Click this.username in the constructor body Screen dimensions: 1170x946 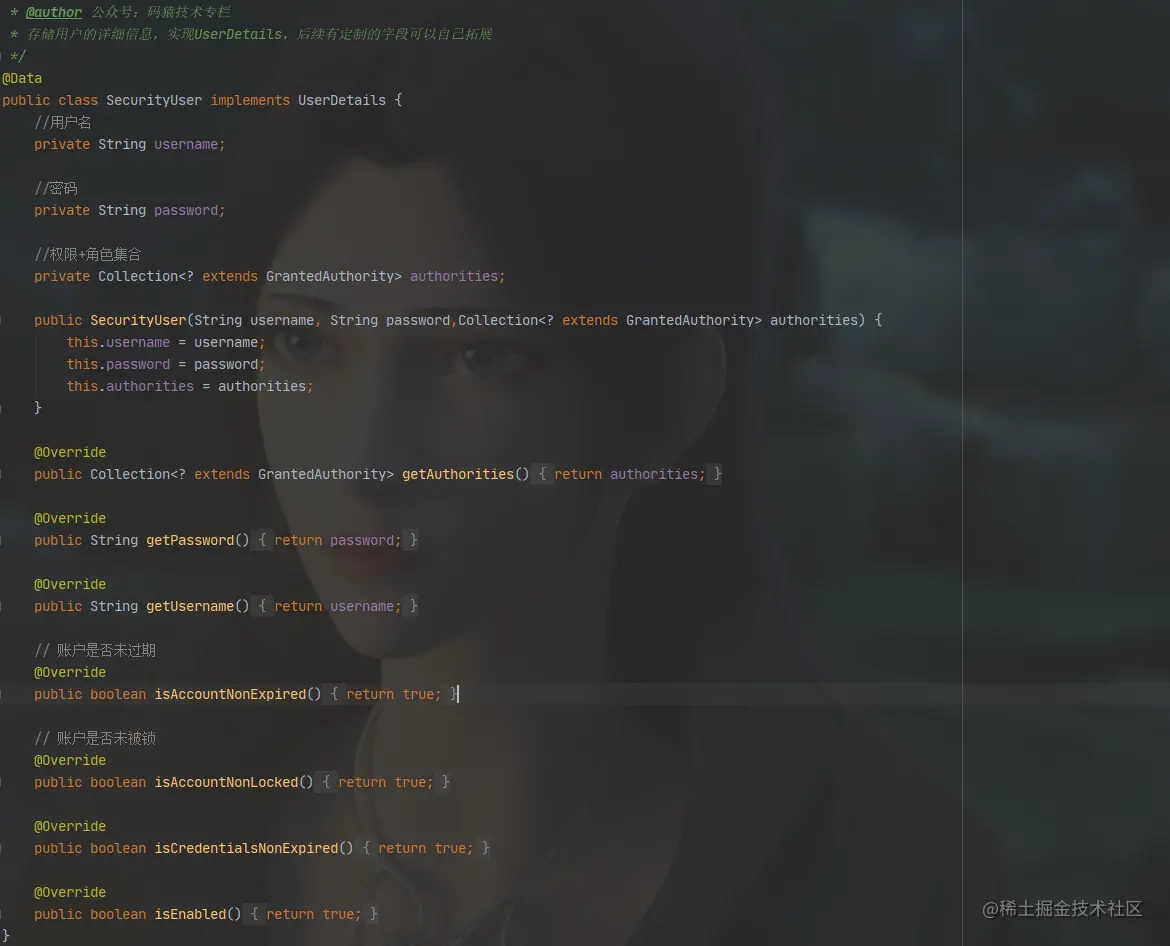click(x=118, y=342)
